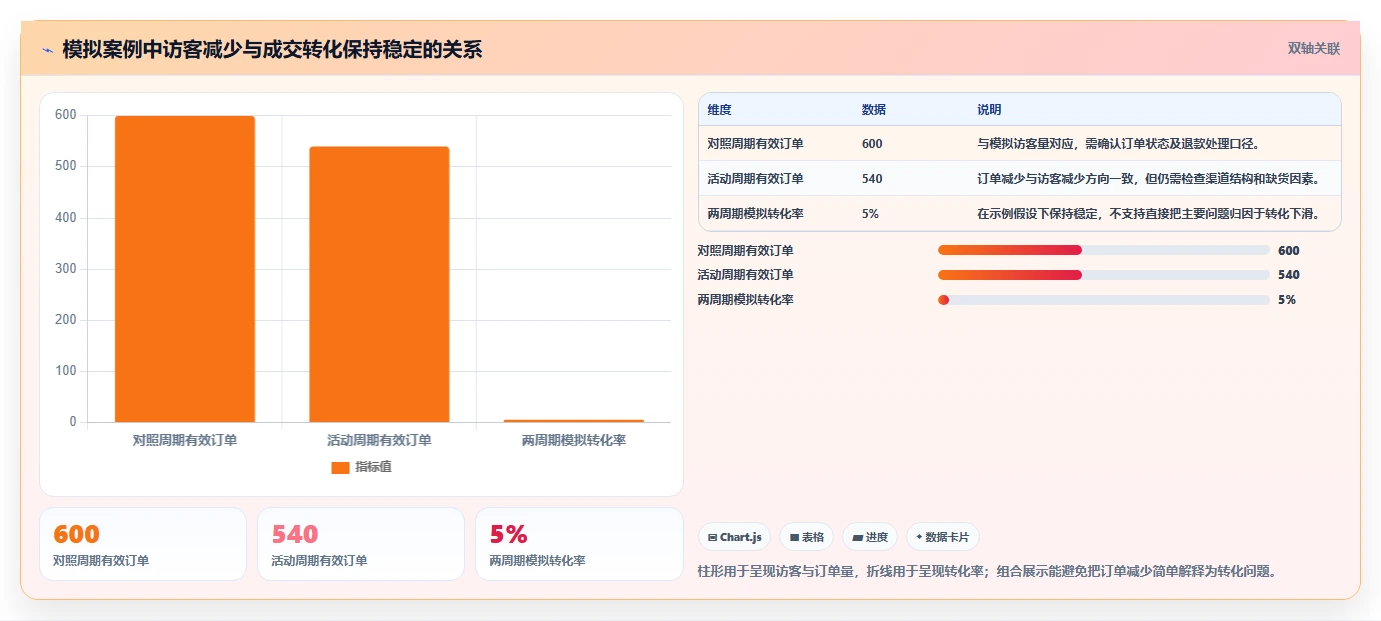This screenshot has height=621, width=1381.
Task: Click note starting 订单减少与访客减少方向一致
Action: (x=1148, y=179)
